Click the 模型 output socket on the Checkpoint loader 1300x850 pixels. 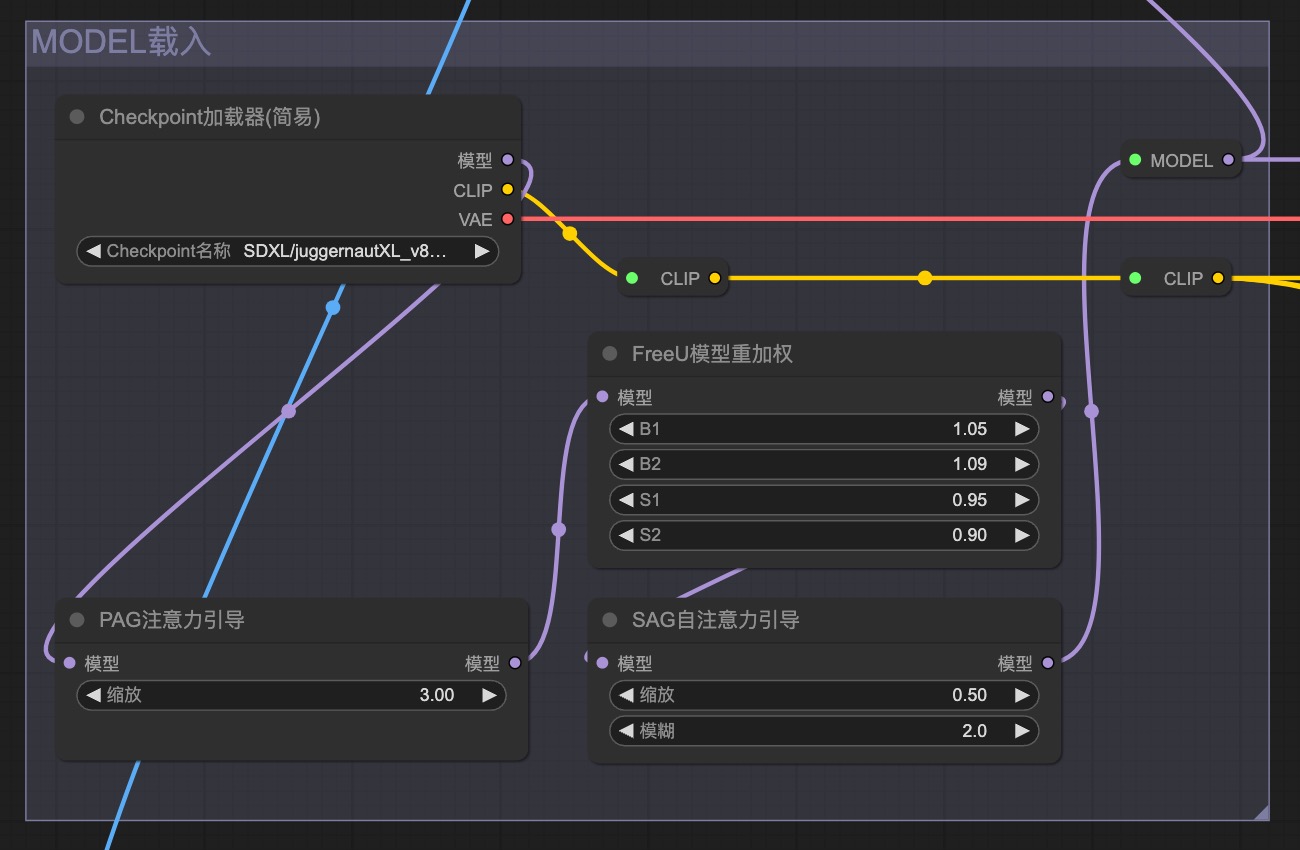tap(507, 160)
